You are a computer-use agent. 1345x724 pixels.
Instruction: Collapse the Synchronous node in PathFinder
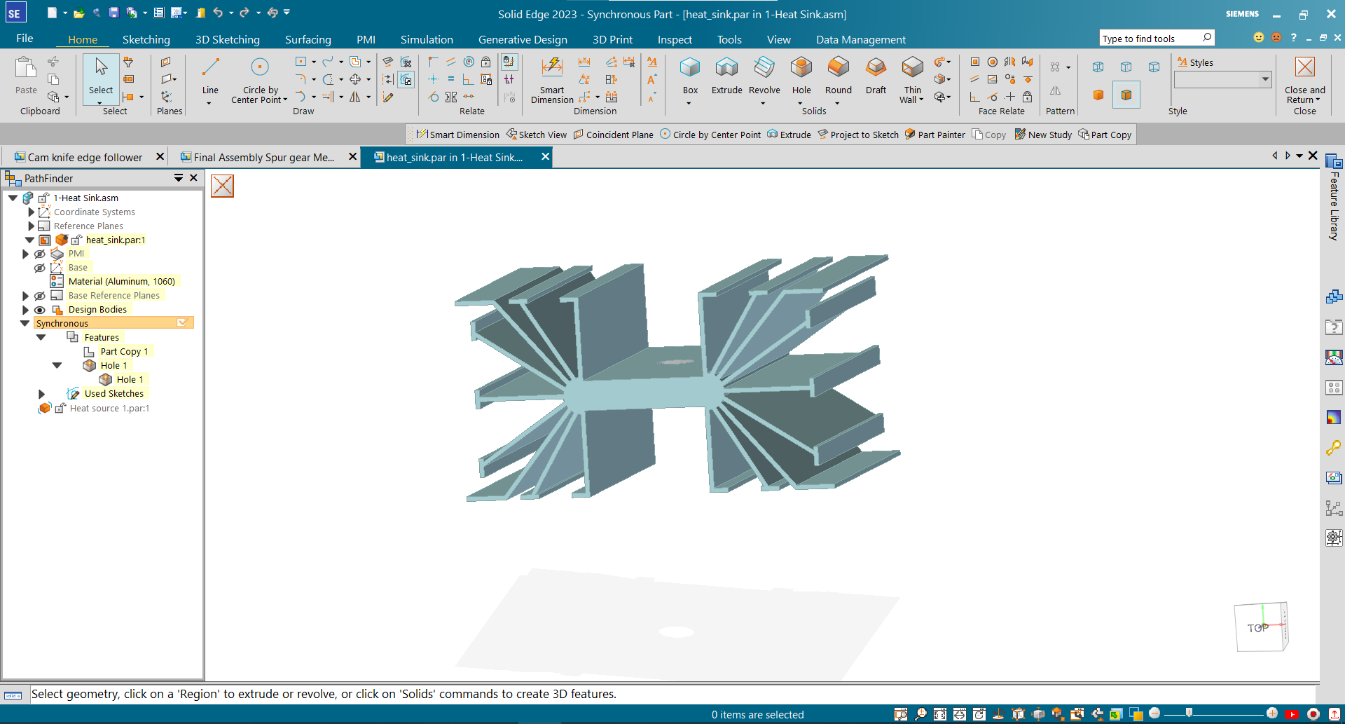(x=24, y=322)
